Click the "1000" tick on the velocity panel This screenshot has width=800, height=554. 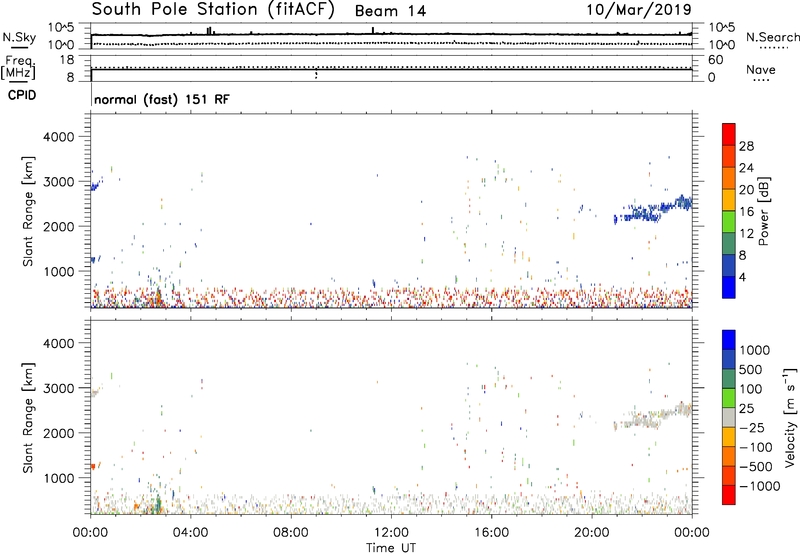58,478
